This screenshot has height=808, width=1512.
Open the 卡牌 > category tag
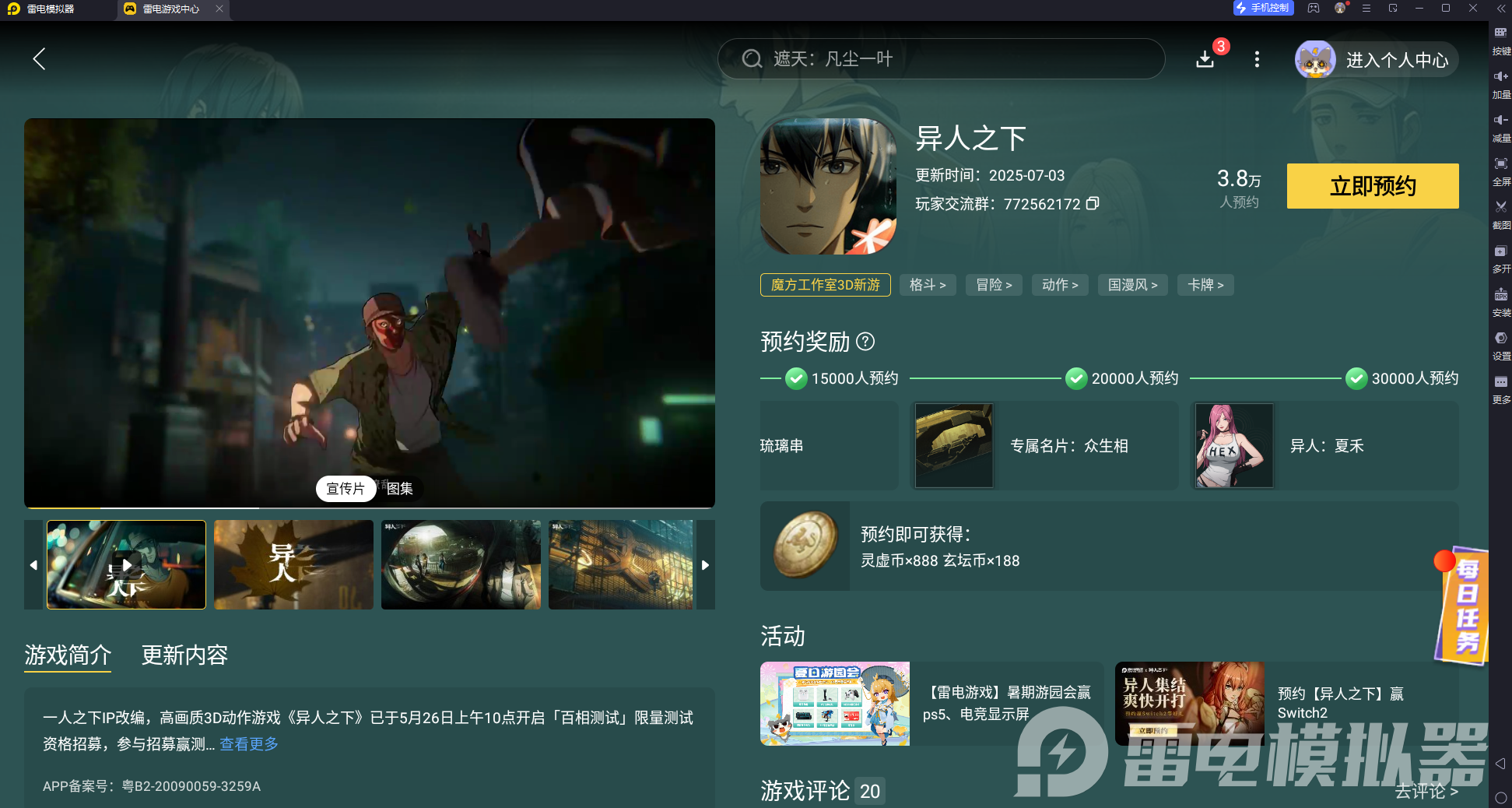pos(1205,285)
